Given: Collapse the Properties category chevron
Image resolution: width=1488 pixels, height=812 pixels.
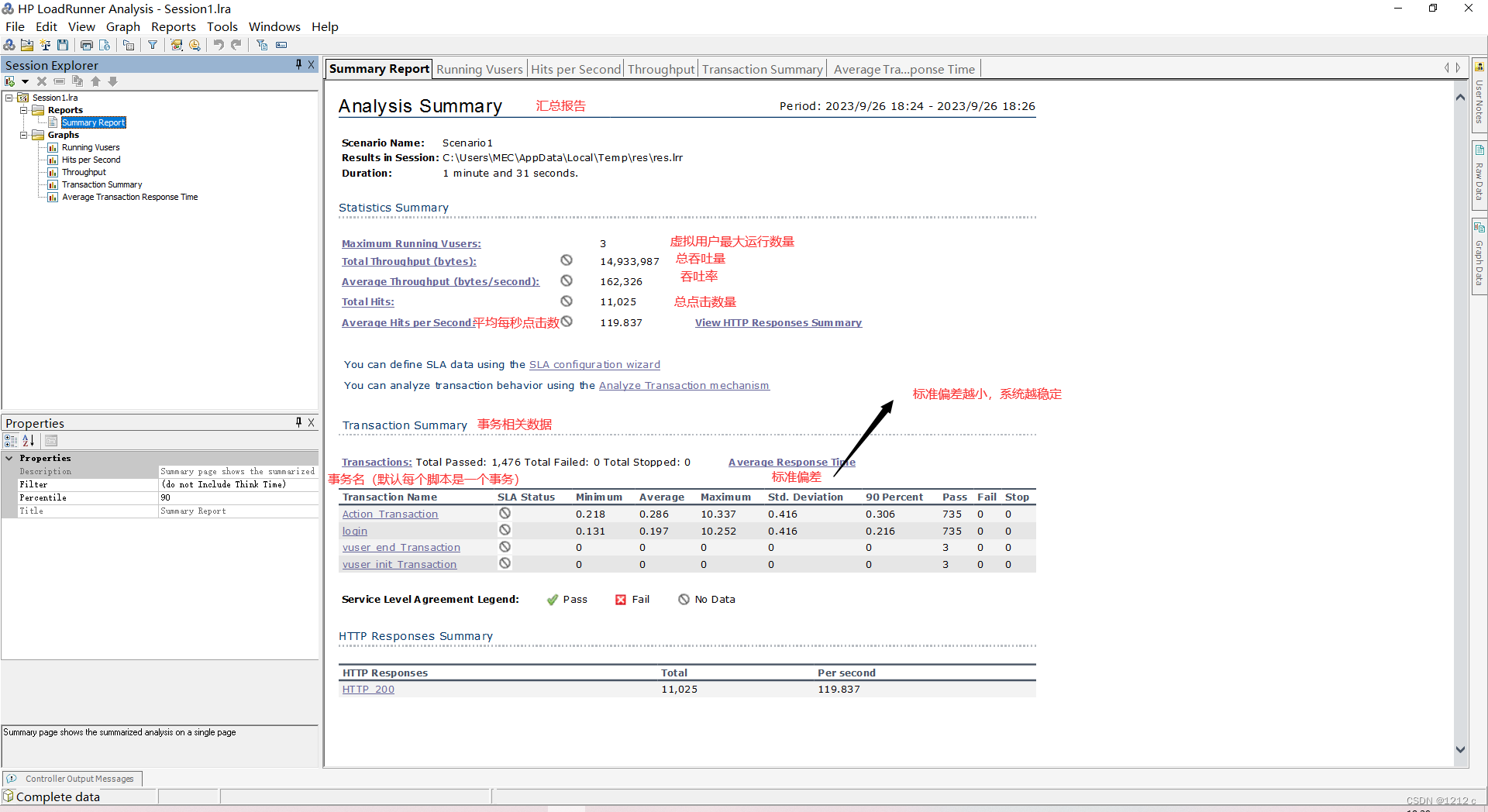Looking at the screenshot, I should [9, 459].
